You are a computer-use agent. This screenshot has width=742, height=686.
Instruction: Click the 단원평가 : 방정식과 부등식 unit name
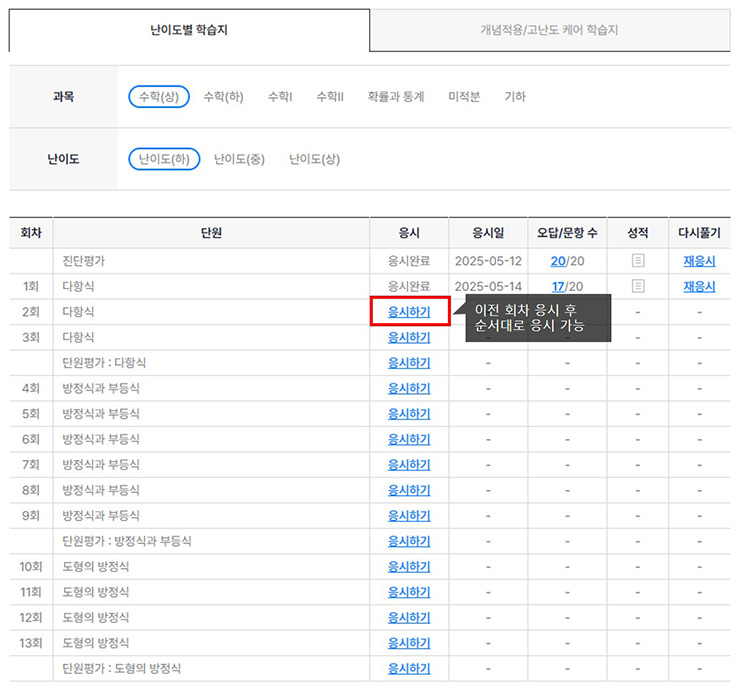click(127, 541)
